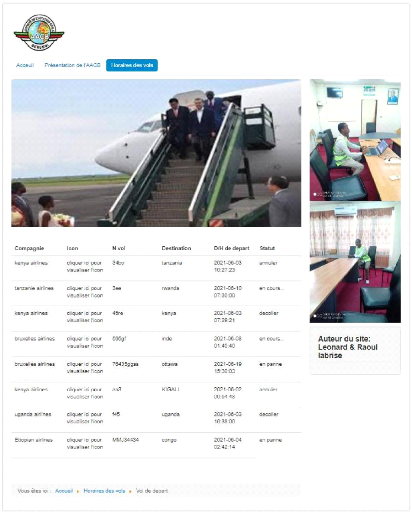This screenshot has height=512, width=412.
Task: Select the Horaires des vols tab
Action: [132, 65]
